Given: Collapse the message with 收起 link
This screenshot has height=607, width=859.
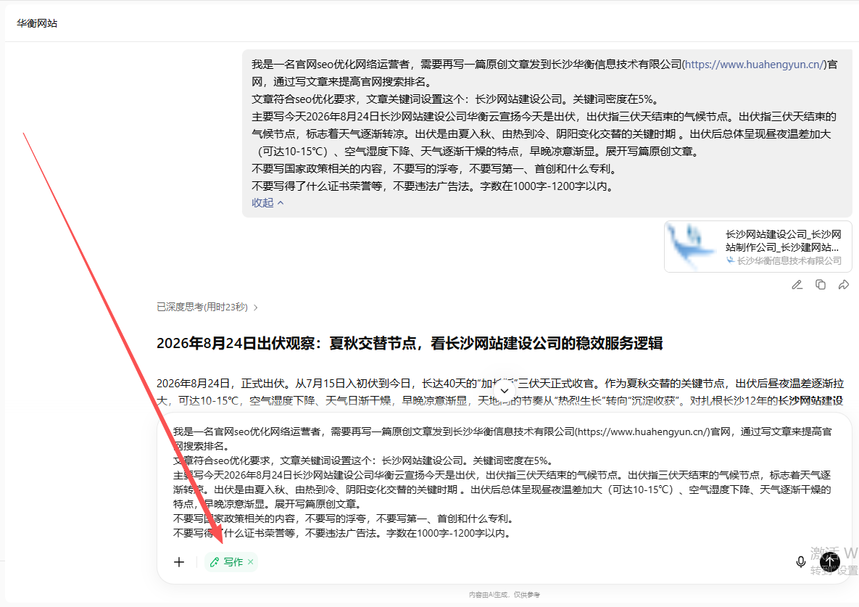Looking at the screenshot, I should click(267, 203).
